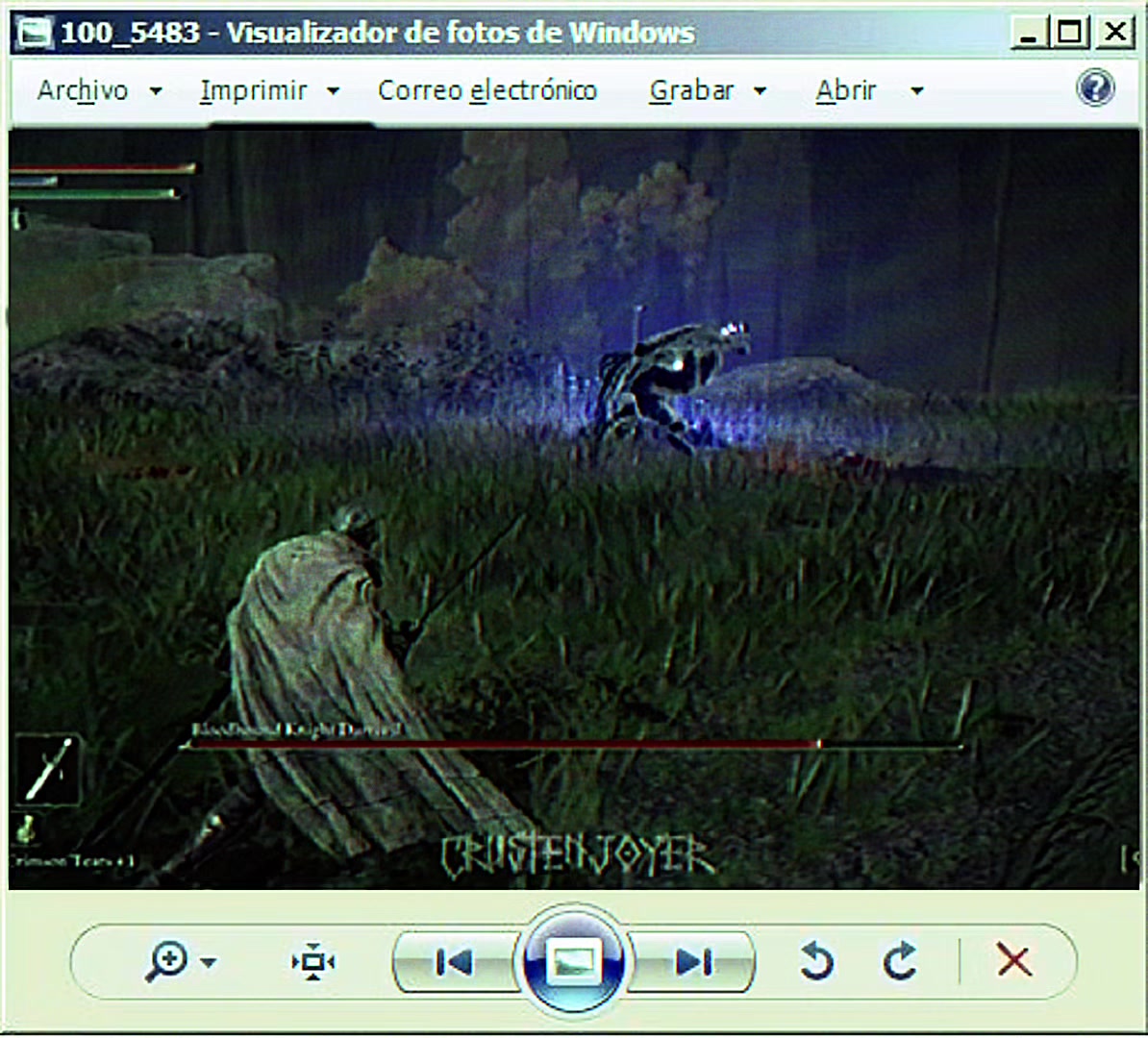Image resolution: width=1148 pixels, height=1038 pixels.
Task: Open the Imprimir menu
Action: (253, 90)
